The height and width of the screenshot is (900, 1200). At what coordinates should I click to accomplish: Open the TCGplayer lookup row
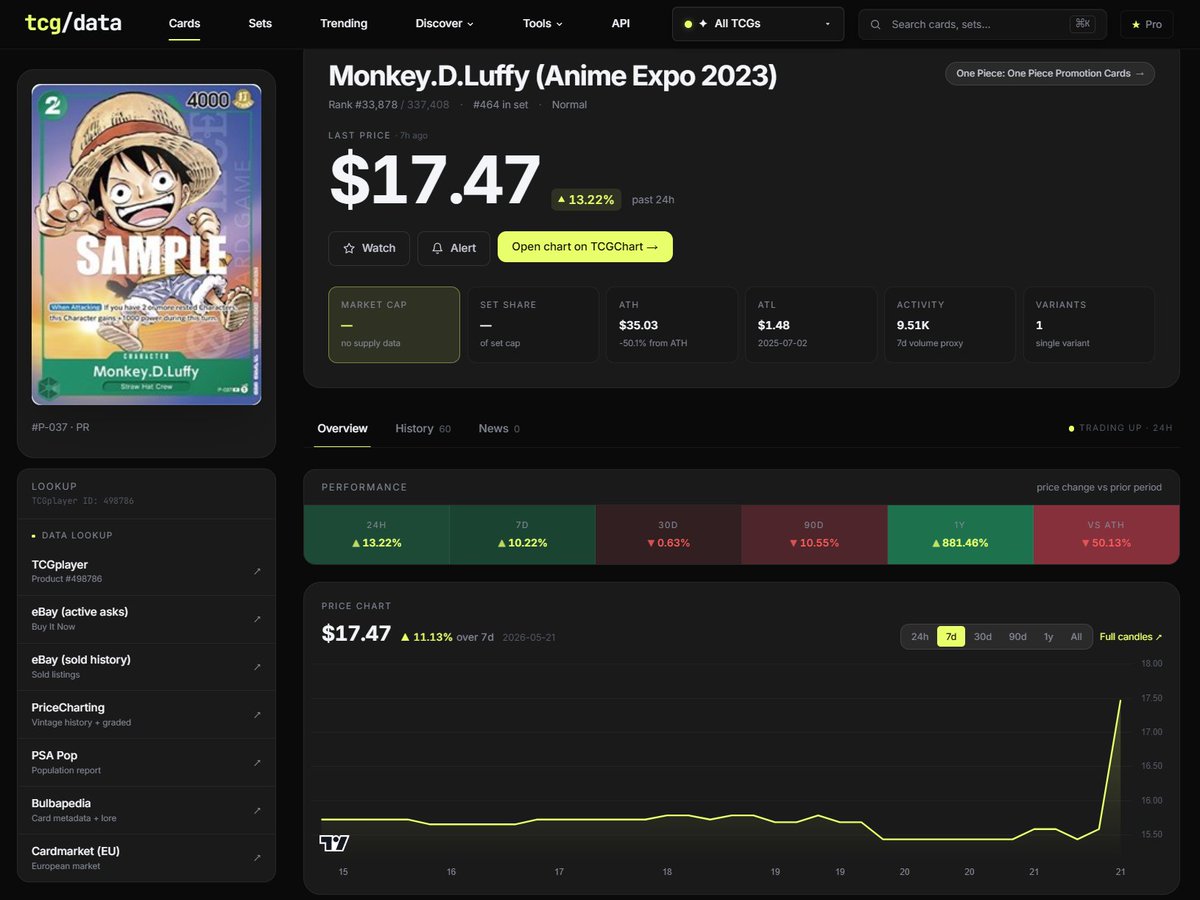coord(146,571)
